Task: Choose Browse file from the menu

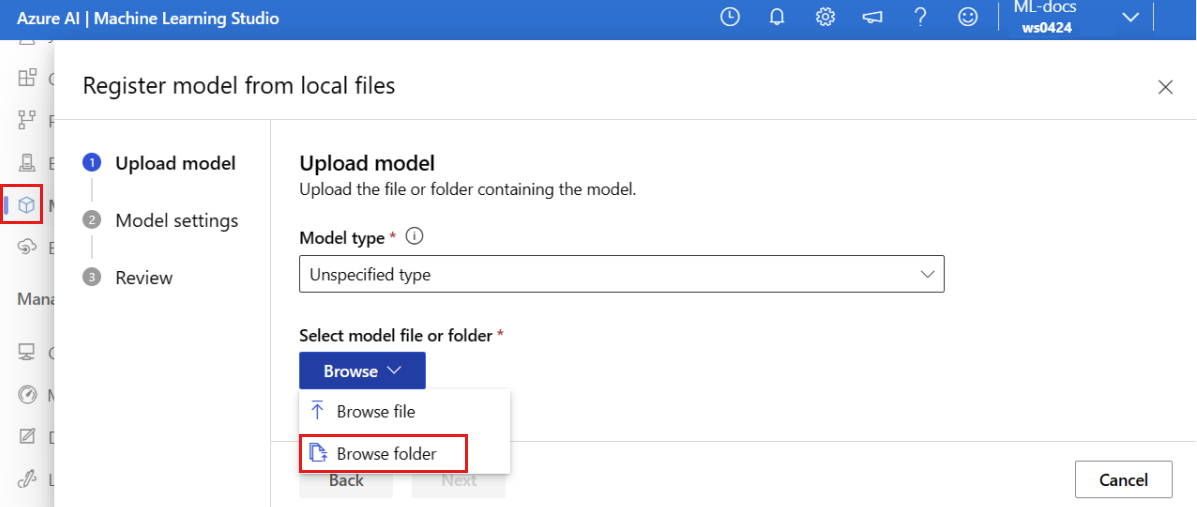Action: tap(404, 412)
